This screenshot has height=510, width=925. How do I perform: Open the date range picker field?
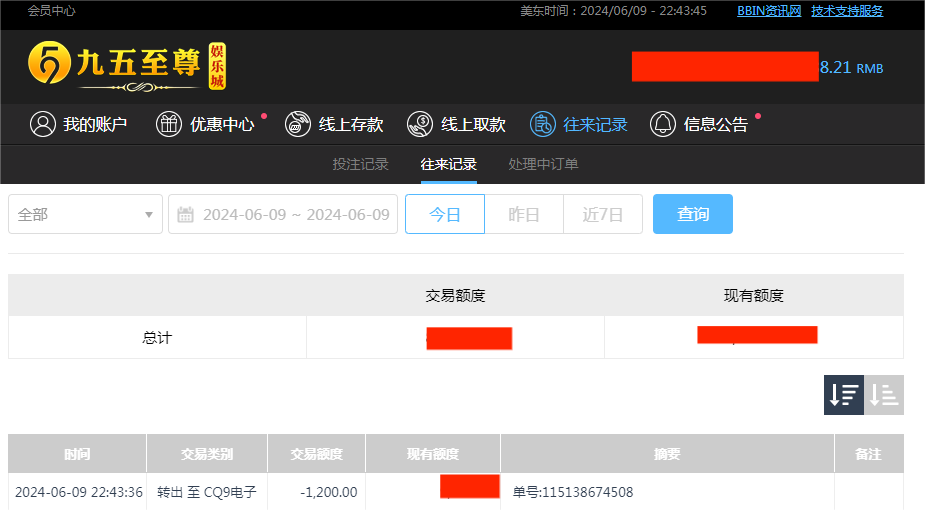[295, 215]
